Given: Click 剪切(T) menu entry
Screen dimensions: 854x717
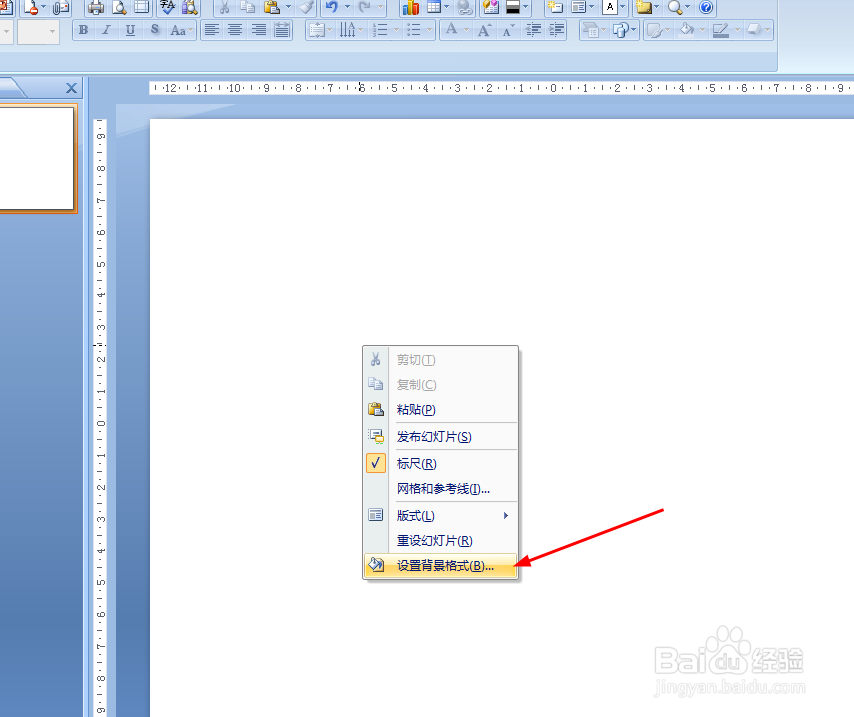Looking at the screenshot, I should tap(440, 360).
